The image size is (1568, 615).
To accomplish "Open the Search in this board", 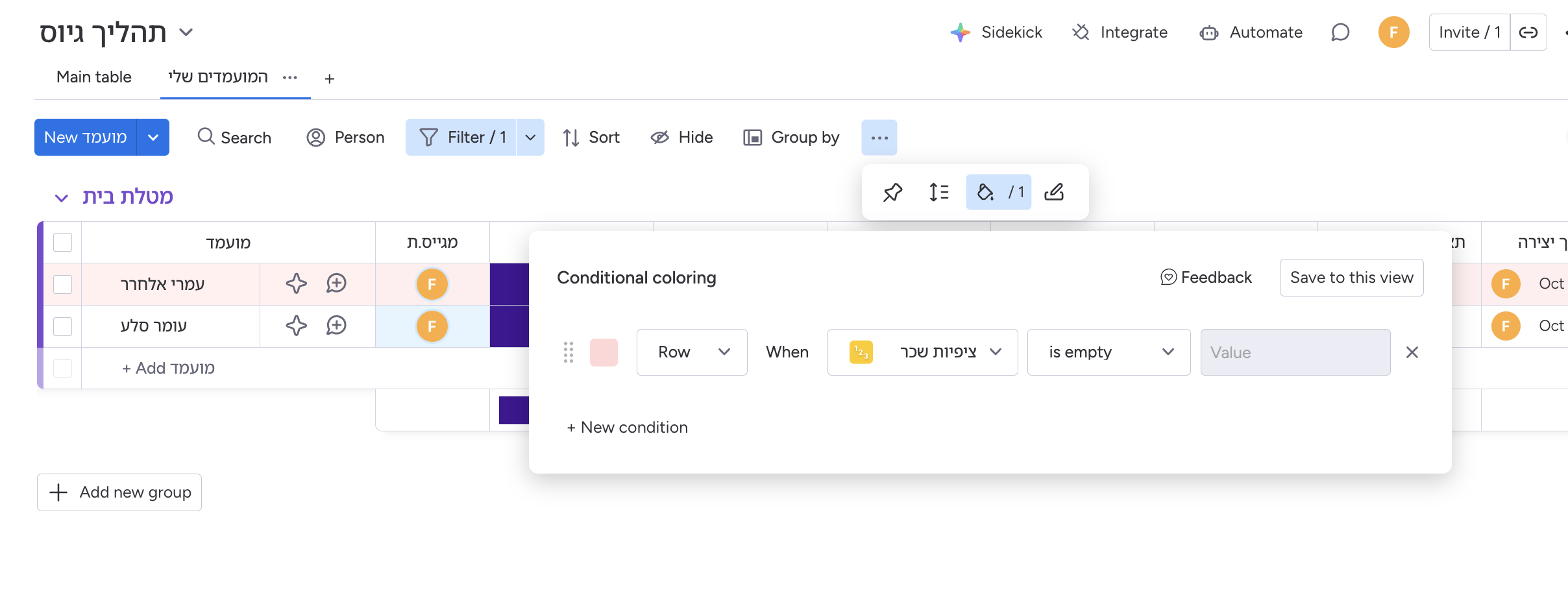I will tap(234, 137).
